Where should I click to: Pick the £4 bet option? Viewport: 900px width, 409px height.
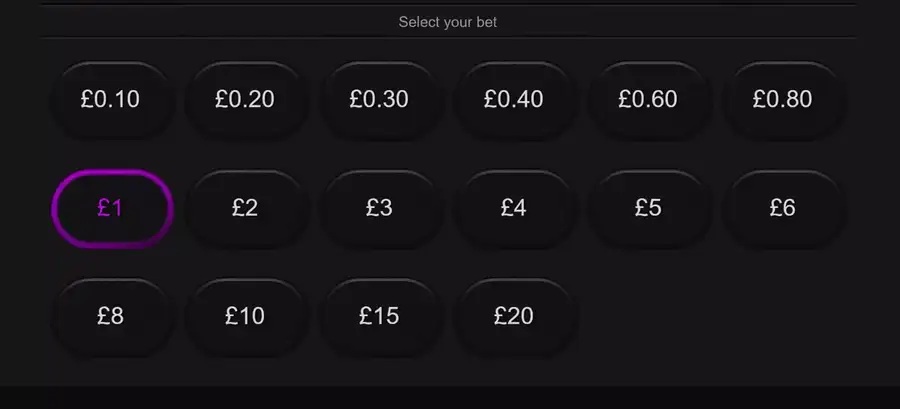click(514, 208)
